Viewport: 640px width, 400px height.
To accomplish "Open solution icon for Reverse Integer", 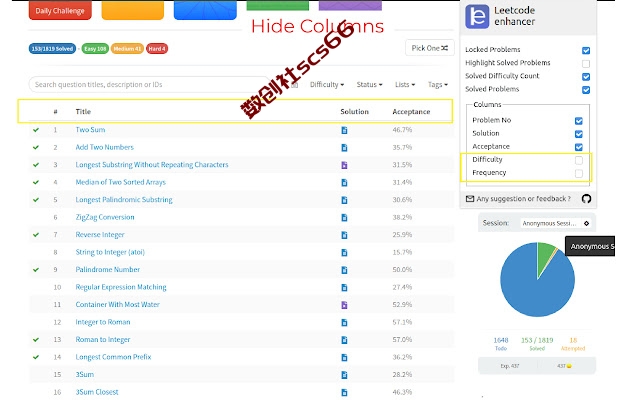I will coord(344,235).
